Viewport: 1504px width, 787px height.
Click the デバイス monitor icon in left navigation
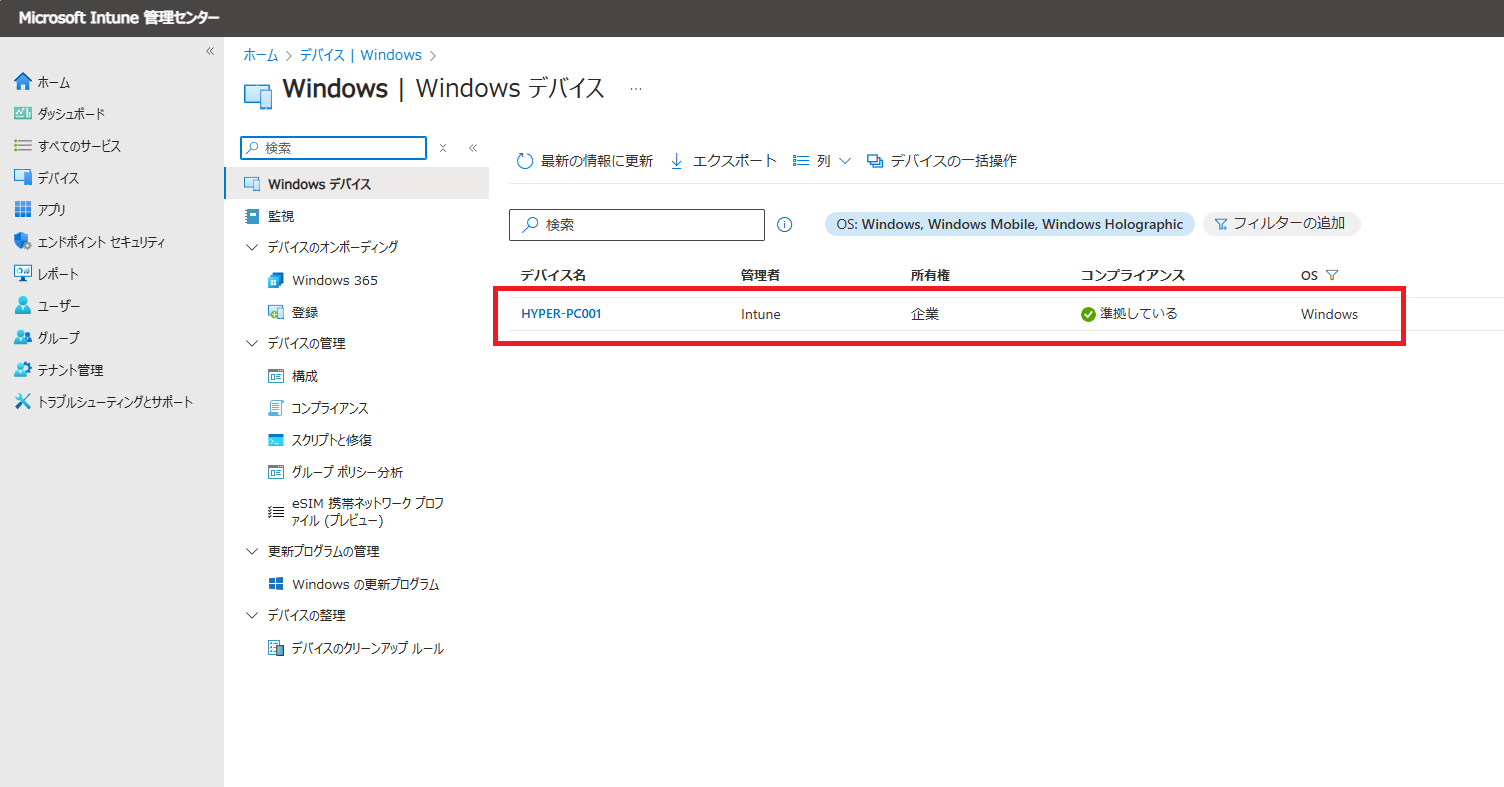click(23, 178)
